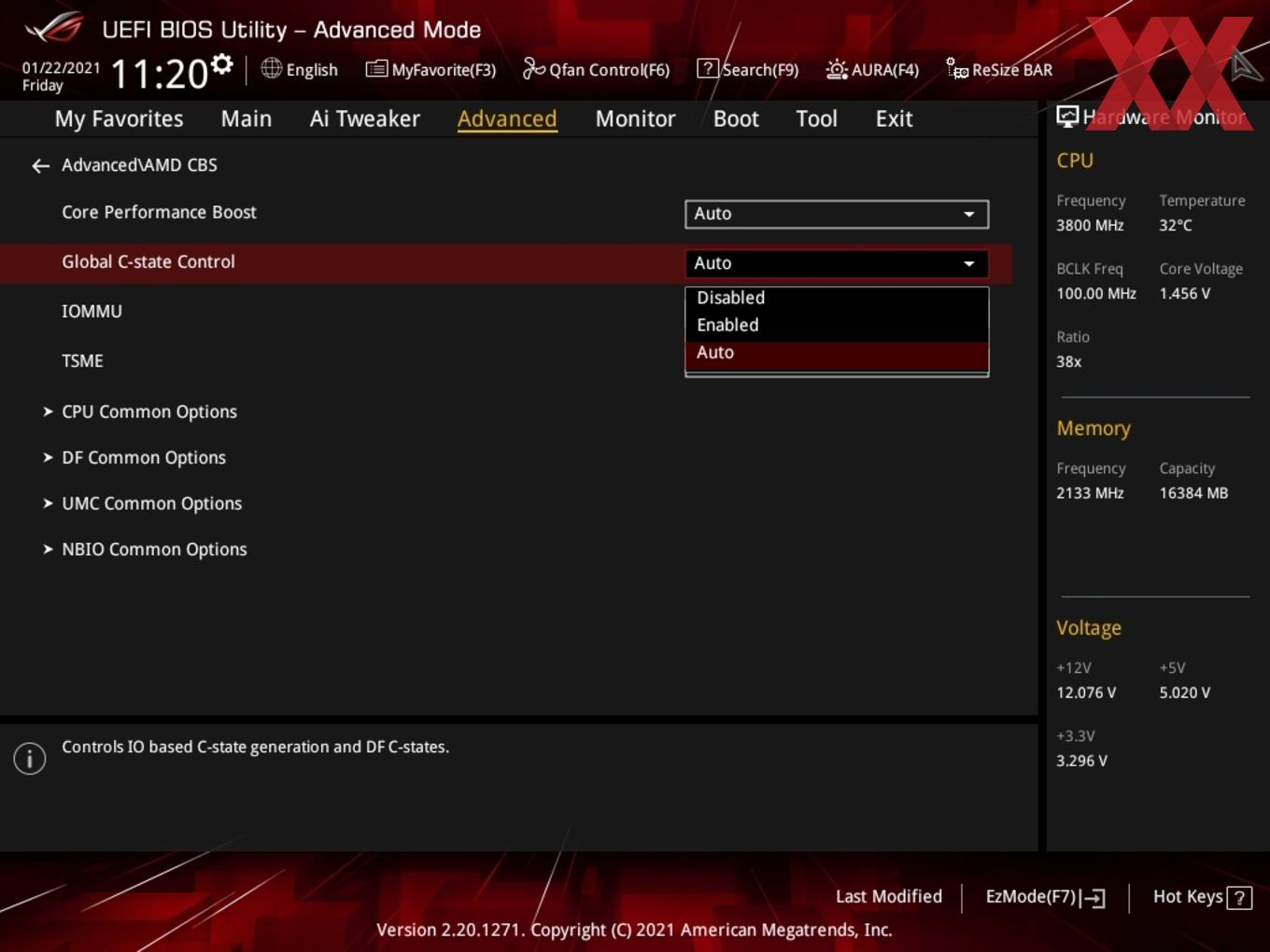Click the EzMode exit arrow icon
The width and height of the screenshot is (1270, 952).
coord(1094,898)
